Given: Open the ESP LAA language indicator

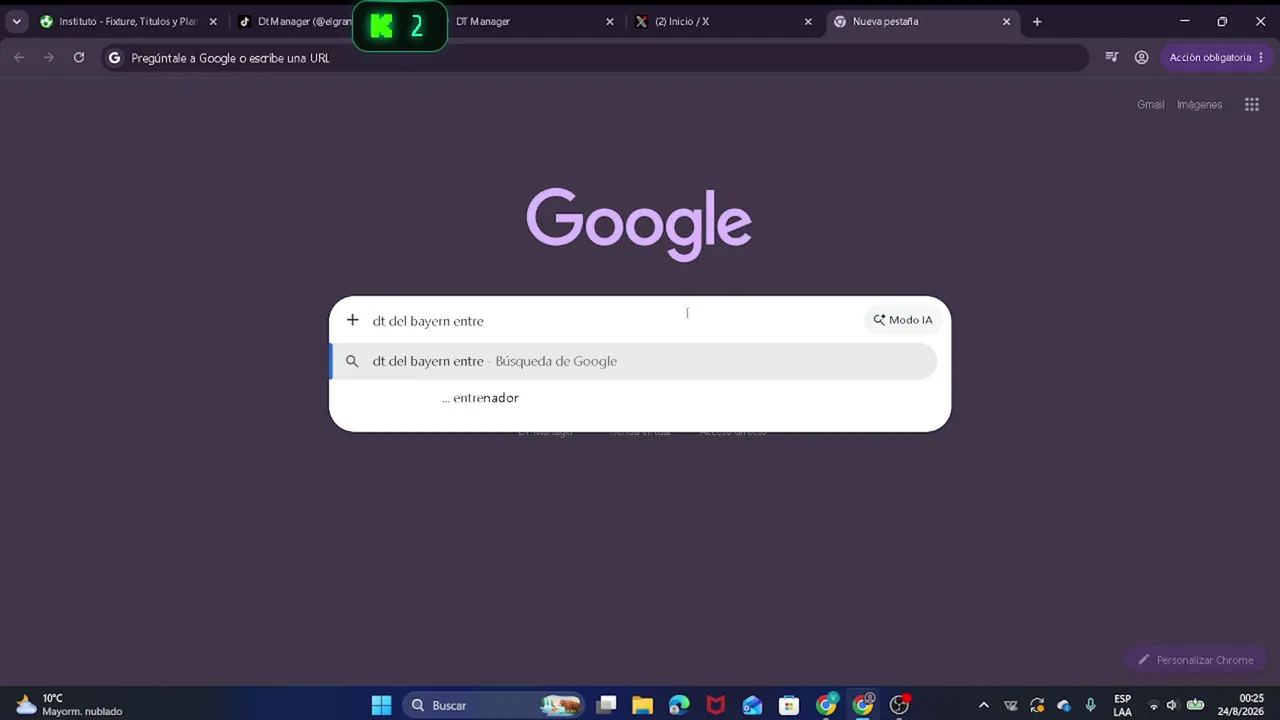Looking at the screenshot, I should tap(1122, 705).
